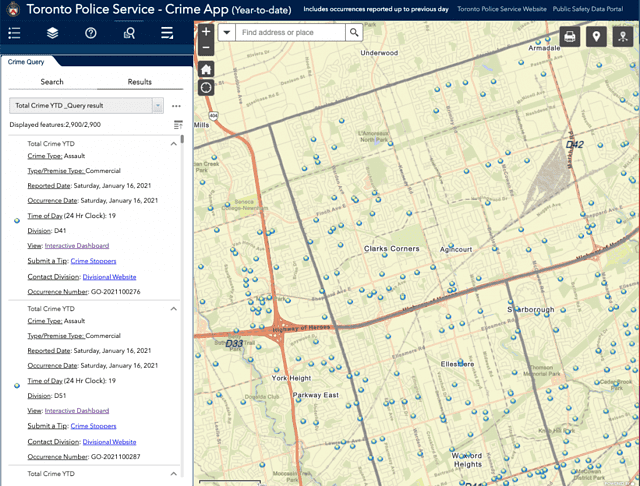640x486 pixels.
Task: Open the Layers list widget
Action: pos(52,33)
